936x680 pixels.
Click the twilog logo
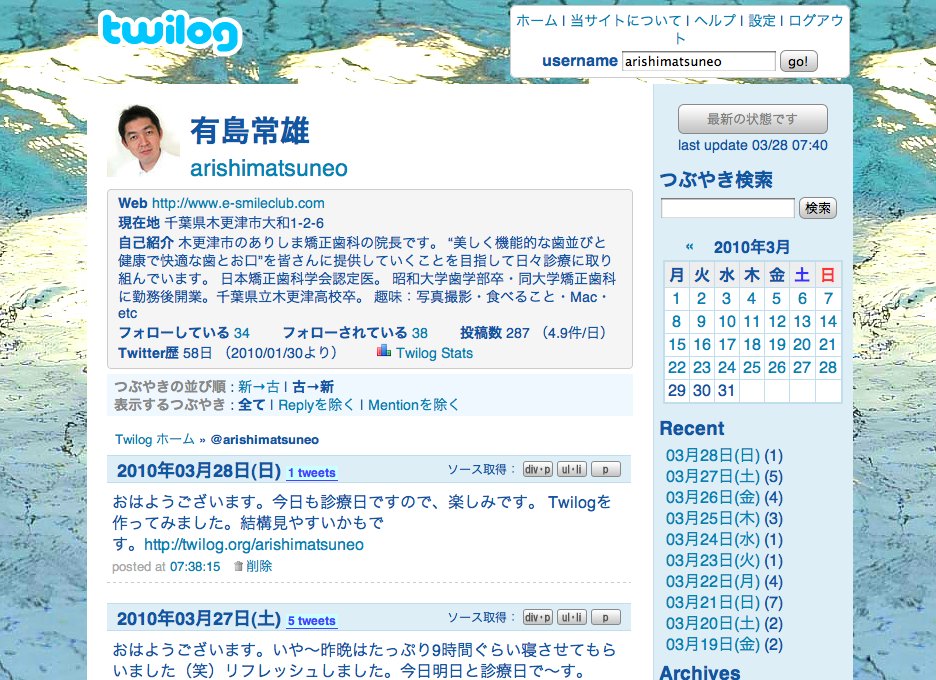click(170, 32)
